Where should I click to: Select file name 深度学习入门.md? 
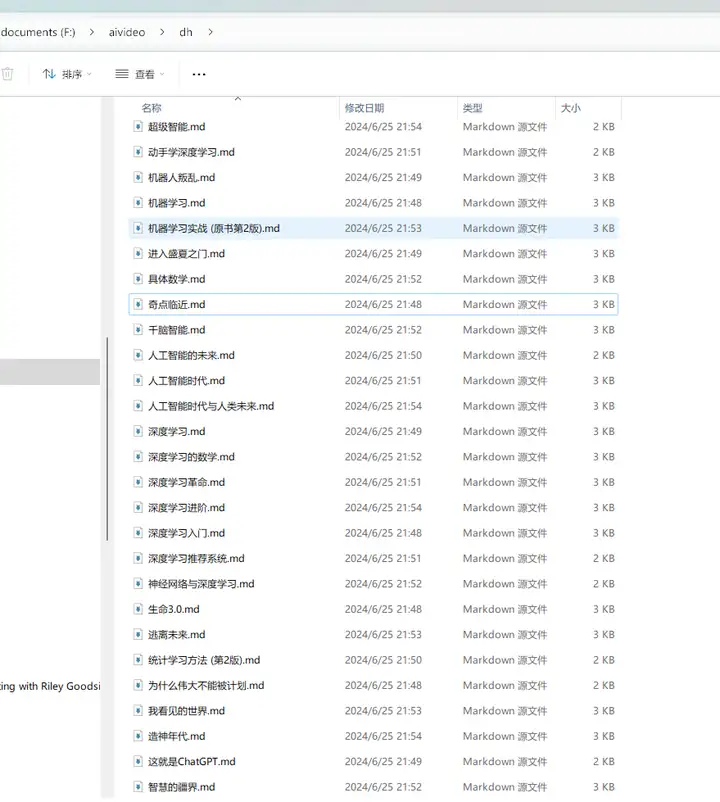[x=186, y=533]
